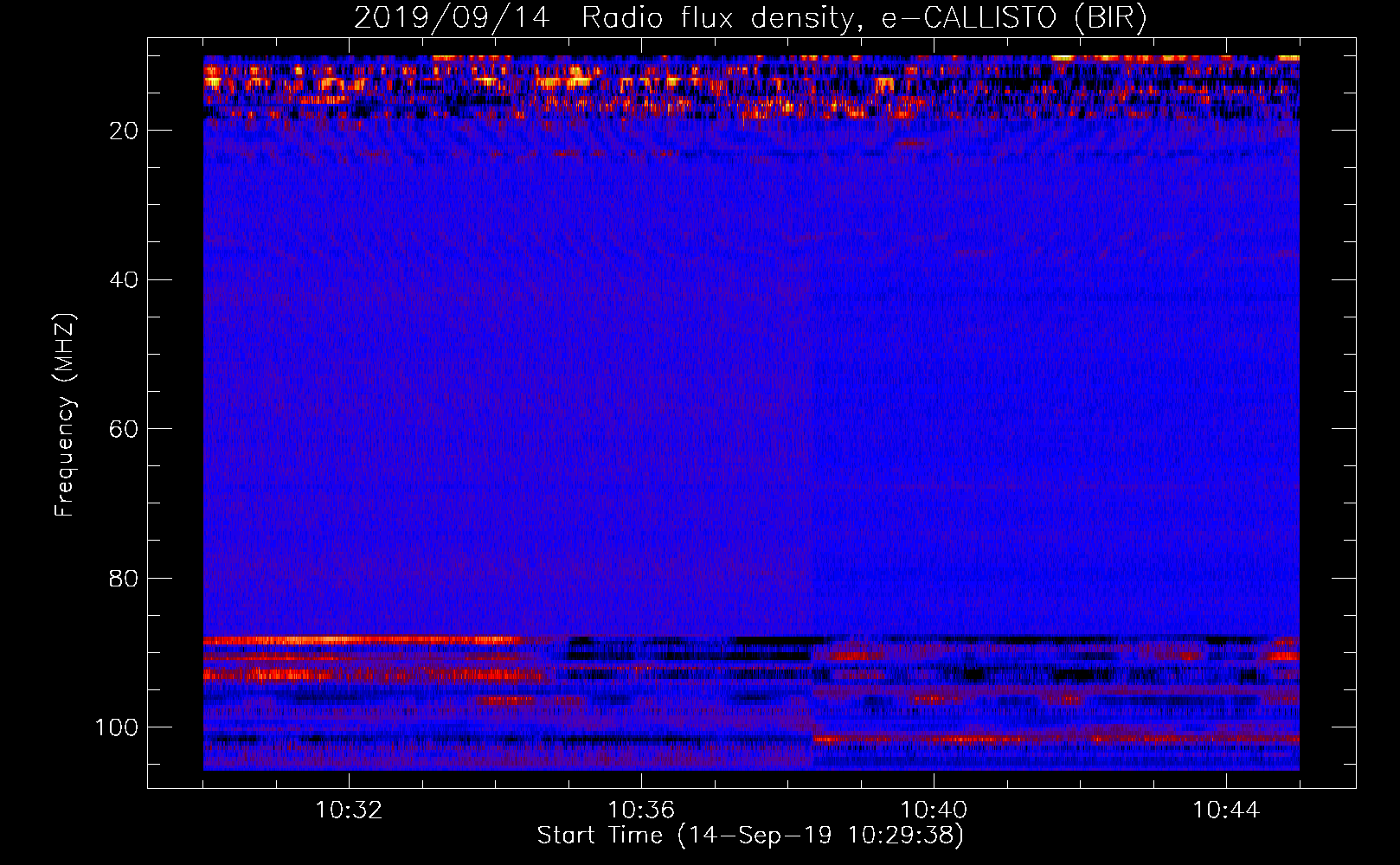The width and height of the screenshot is (1400, 865).
Task: Click the frequency tick label "40"
Action: point(125,279)
